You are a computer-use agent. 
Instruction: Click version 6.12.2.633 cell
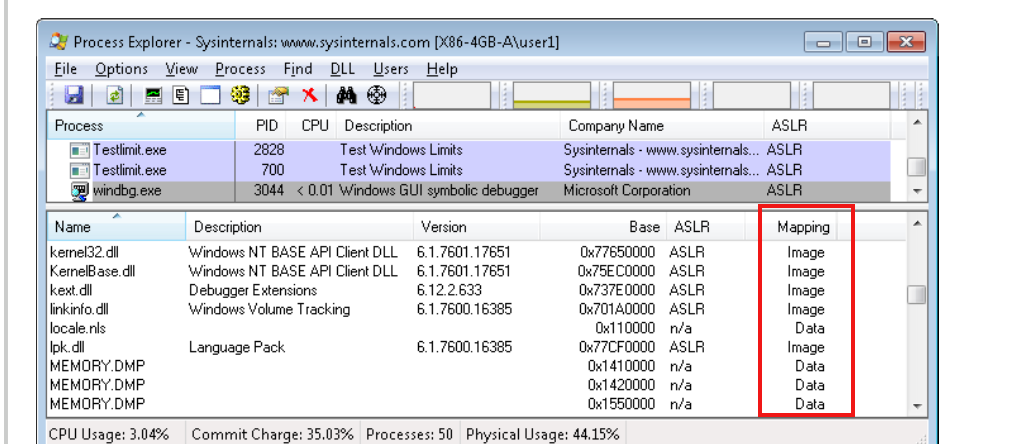click(x=449, y=290)
